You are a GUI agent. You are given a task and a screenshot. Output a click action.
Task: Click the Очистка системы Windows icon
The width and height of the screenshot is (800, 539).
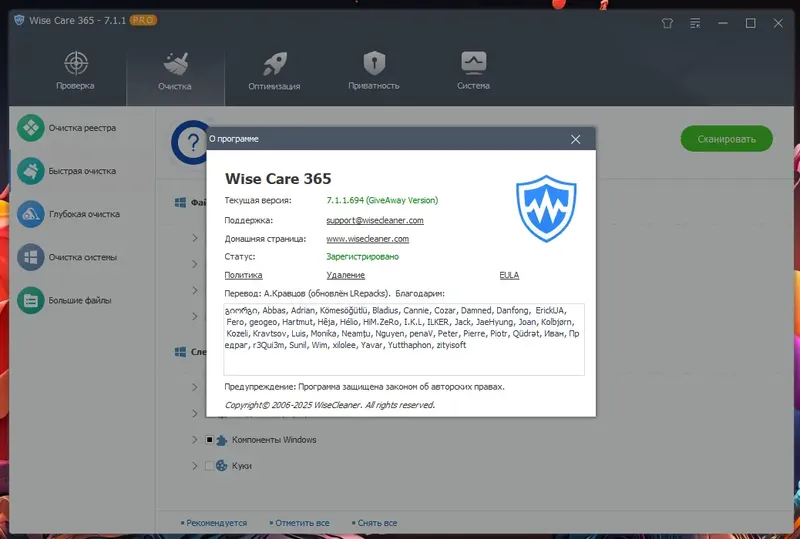31,257
